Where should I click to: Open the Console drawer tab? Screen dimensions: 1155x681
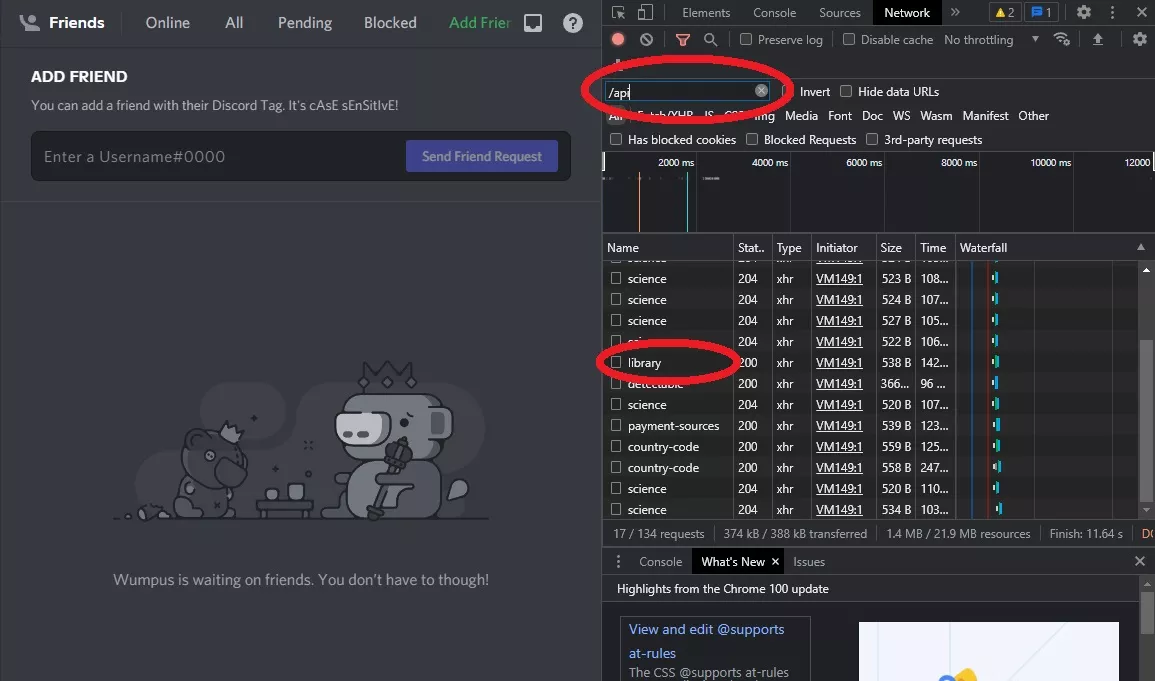pyautogui.click(x=660, y=562)
